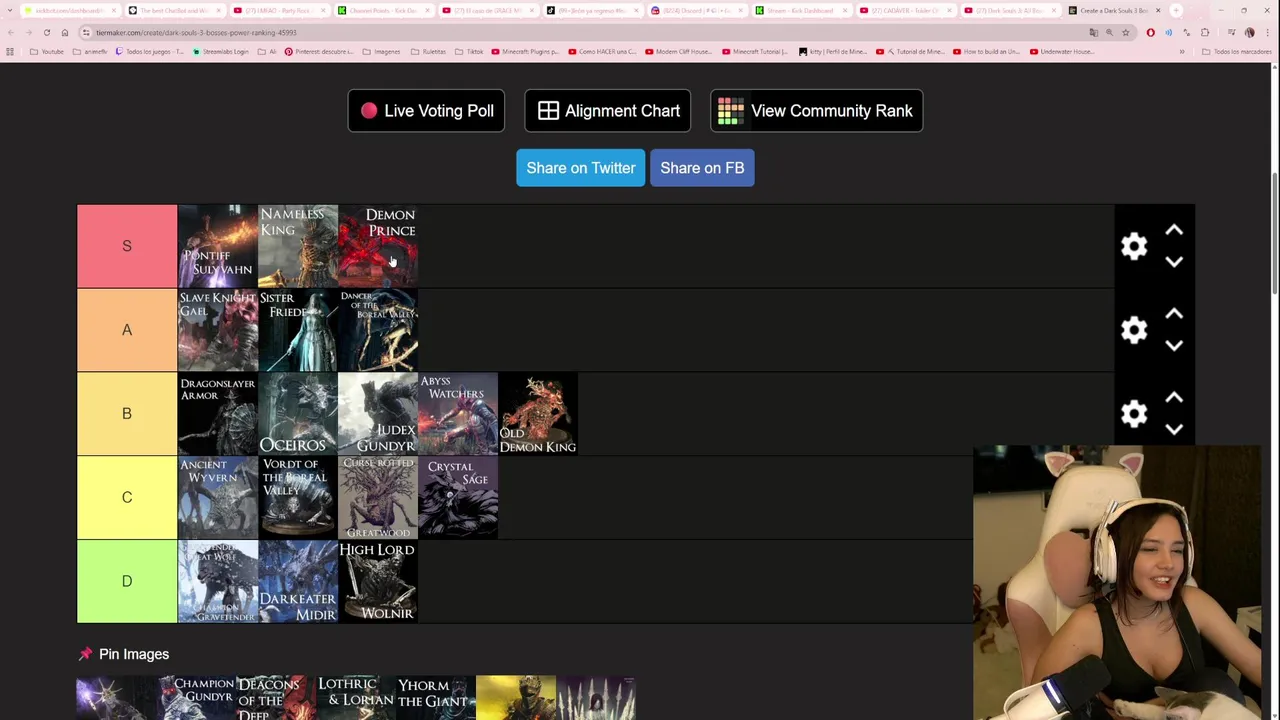Open the Streamlabs Login bookmark
Image resolution: width=1280 pixels, height=720 pixels.
coord(219,51)
